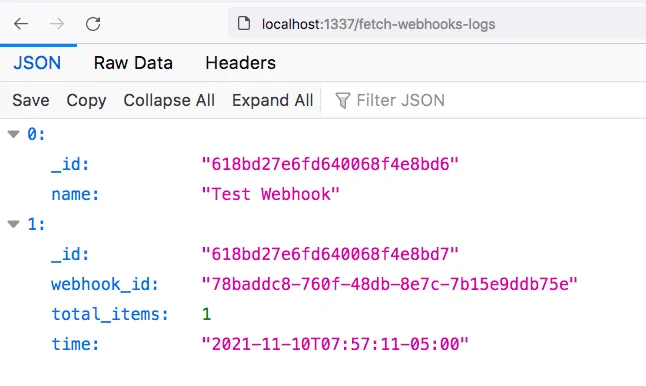Image resolution: width=646 pixels, height=386 pixels.
Task: Switch to the JSON tab
Action: [x=37, y=63]
